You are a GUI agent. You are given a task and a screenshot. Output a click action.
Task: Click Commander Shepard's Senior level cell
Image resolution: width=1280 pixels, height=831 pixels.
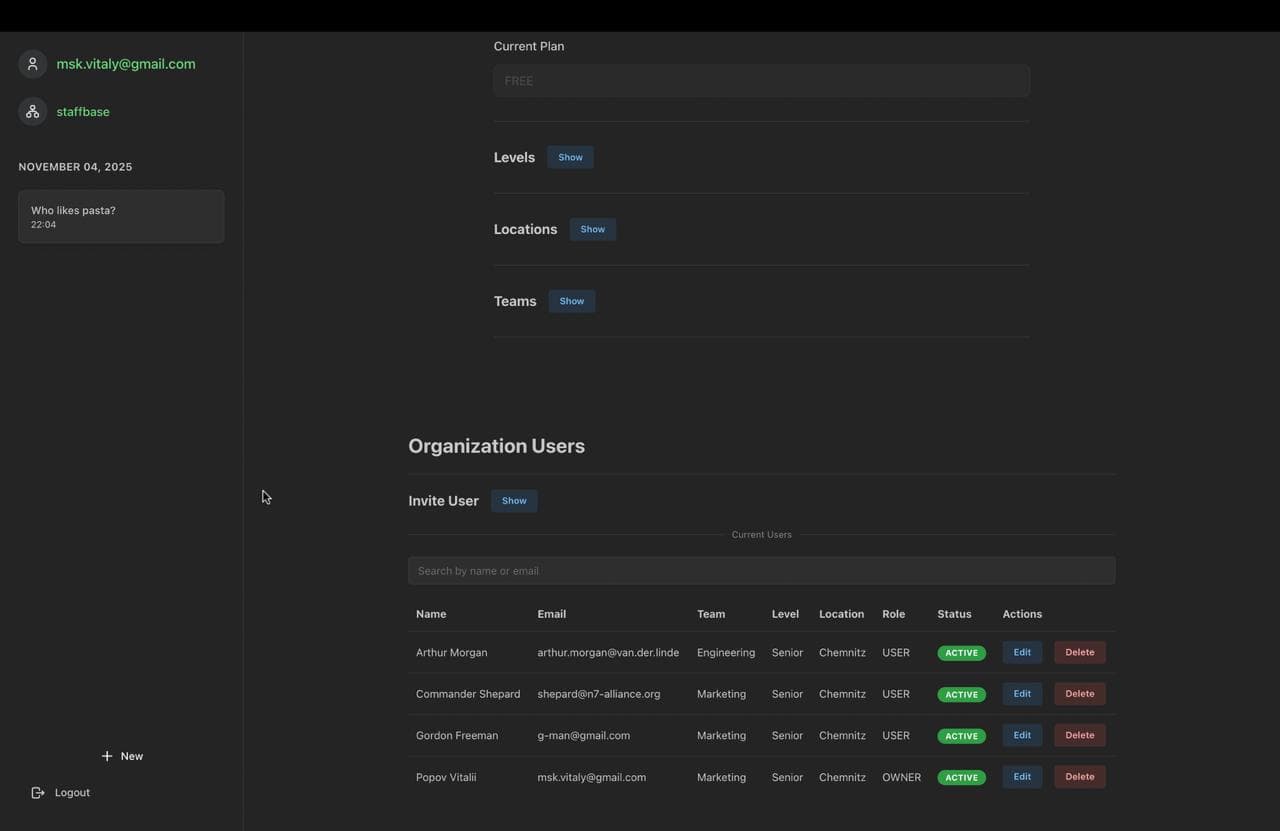[787, 694]
